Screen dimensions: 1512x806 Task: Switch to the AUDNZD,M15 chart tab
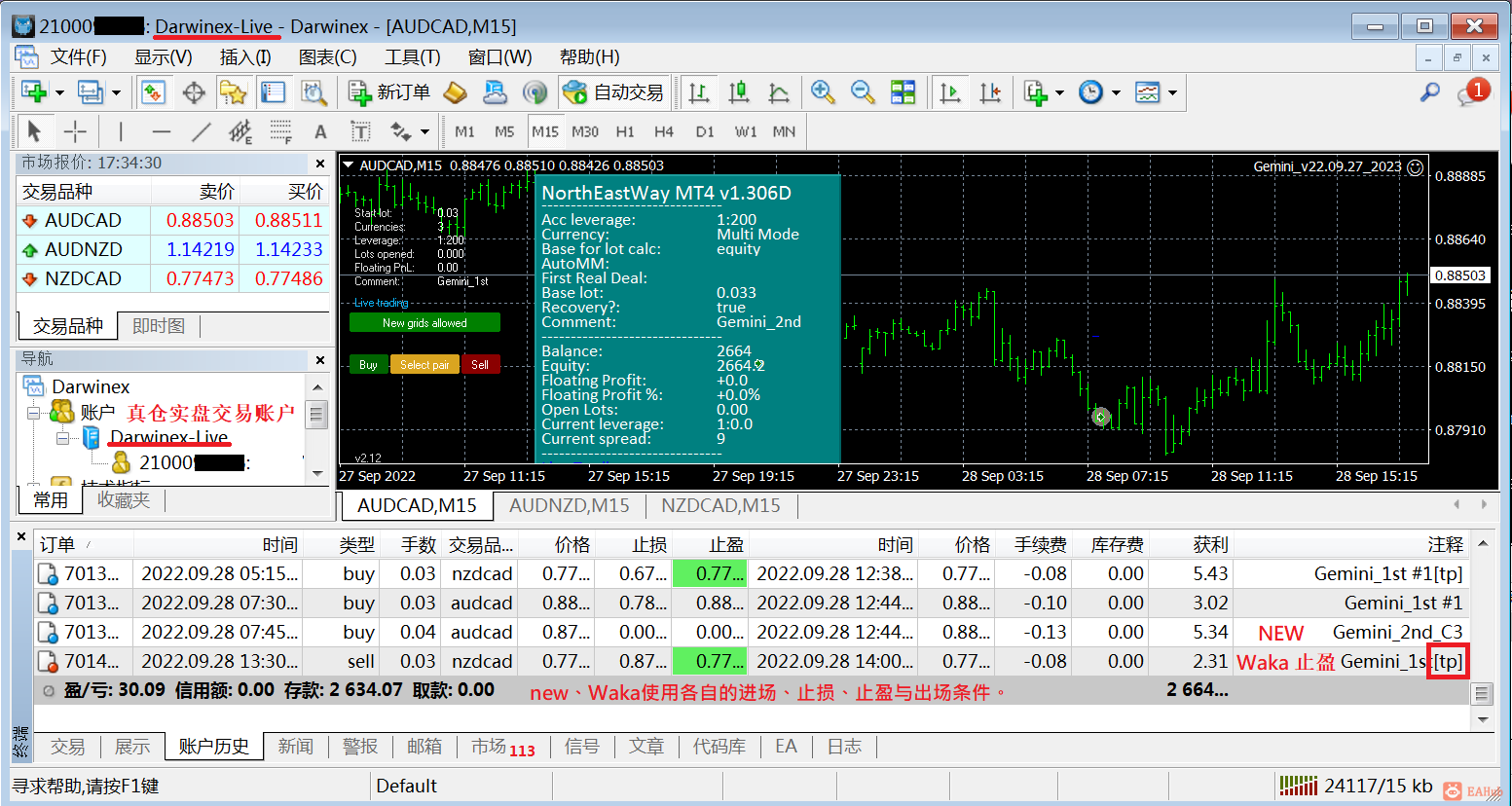coord(569,505)
